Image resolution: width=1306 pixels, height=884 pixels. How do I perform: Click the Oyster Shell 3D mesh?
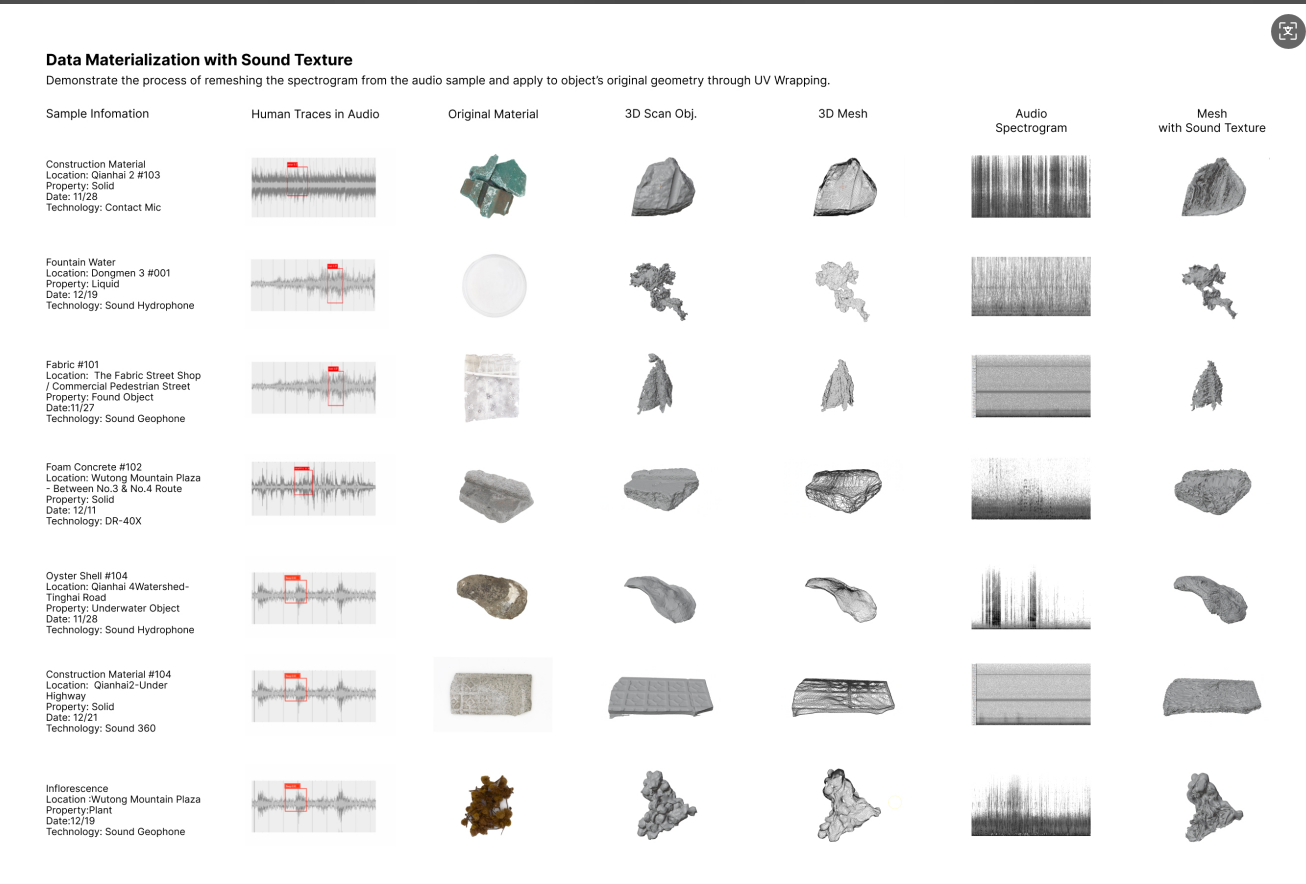(x=842, y=598)
